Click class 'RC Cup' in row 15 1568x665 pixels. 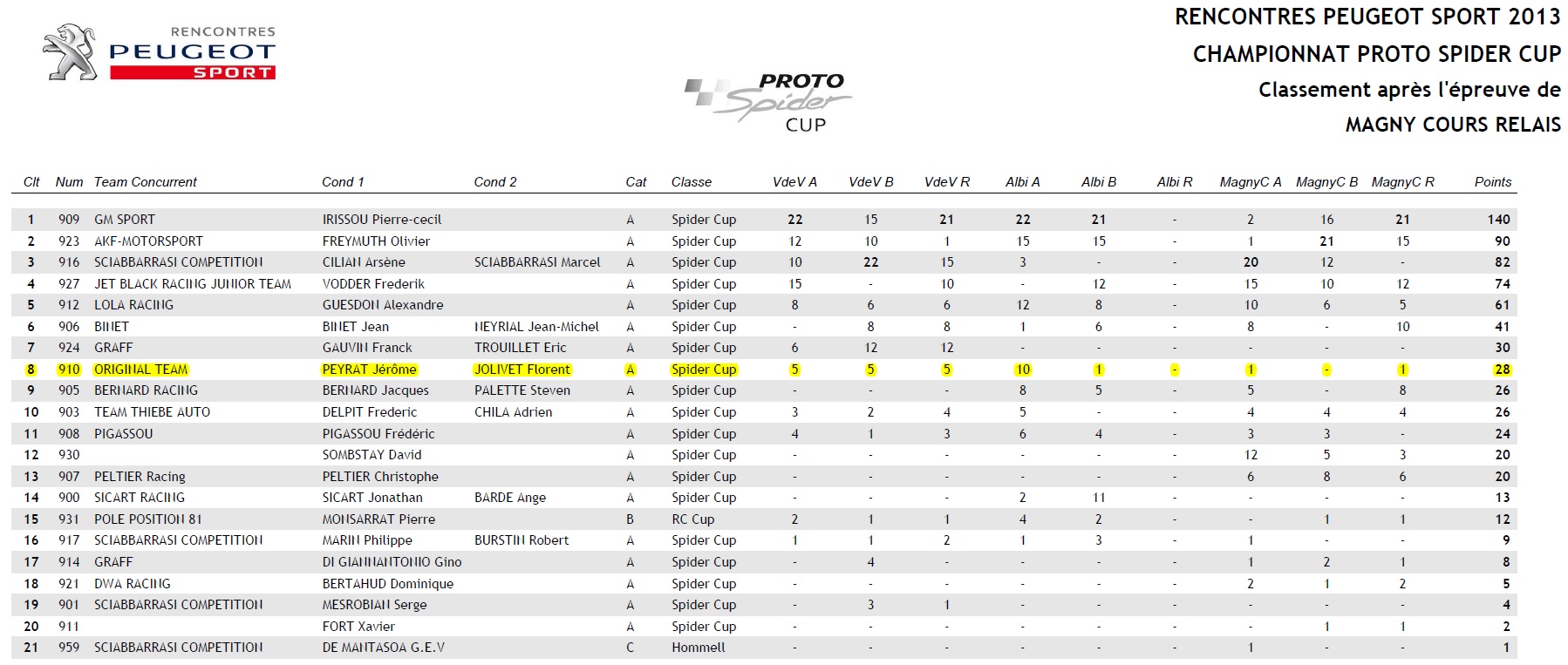click(x=692, y=519)
